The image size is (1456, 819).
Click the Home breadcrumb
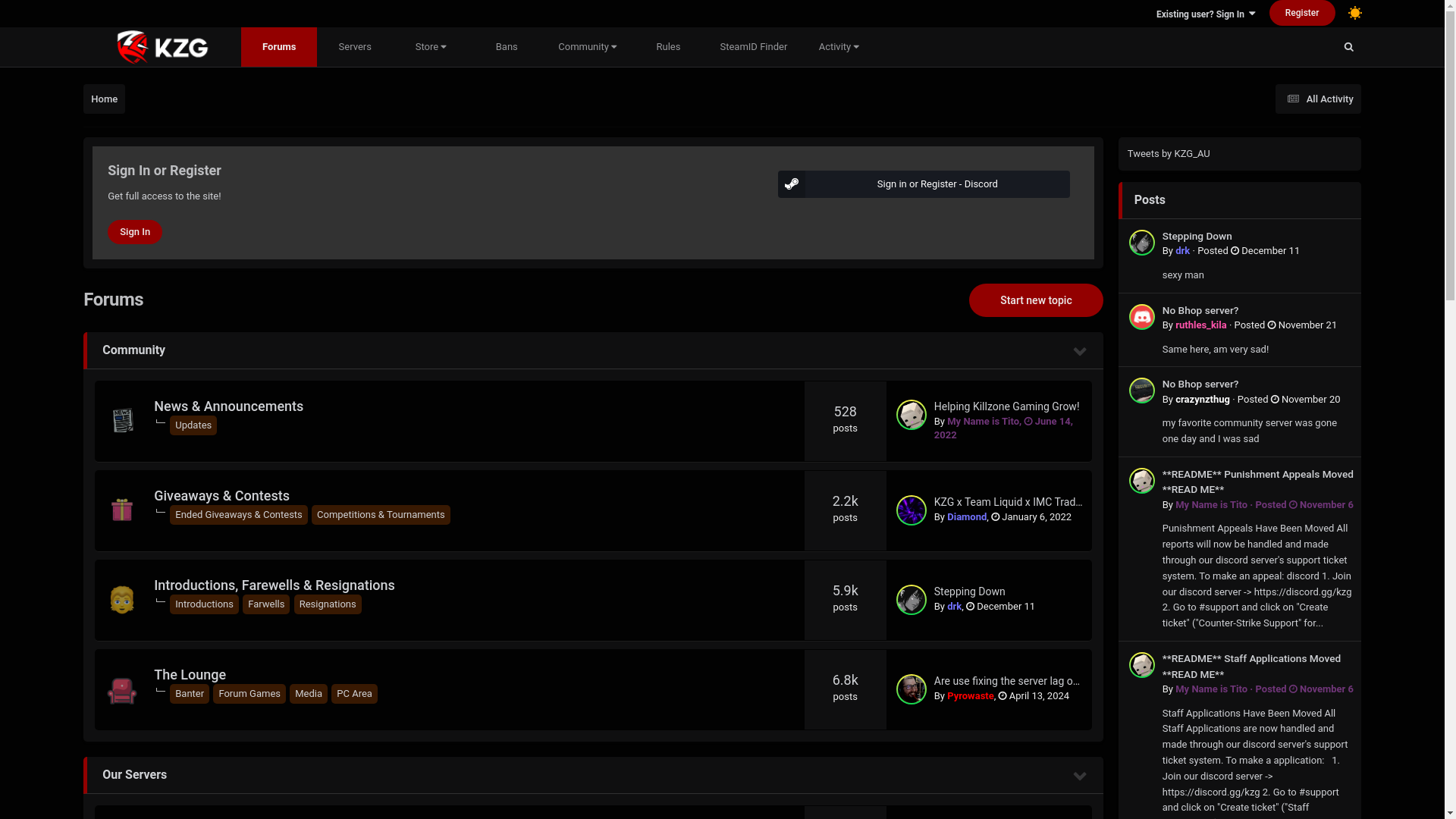tap(104, 99)
